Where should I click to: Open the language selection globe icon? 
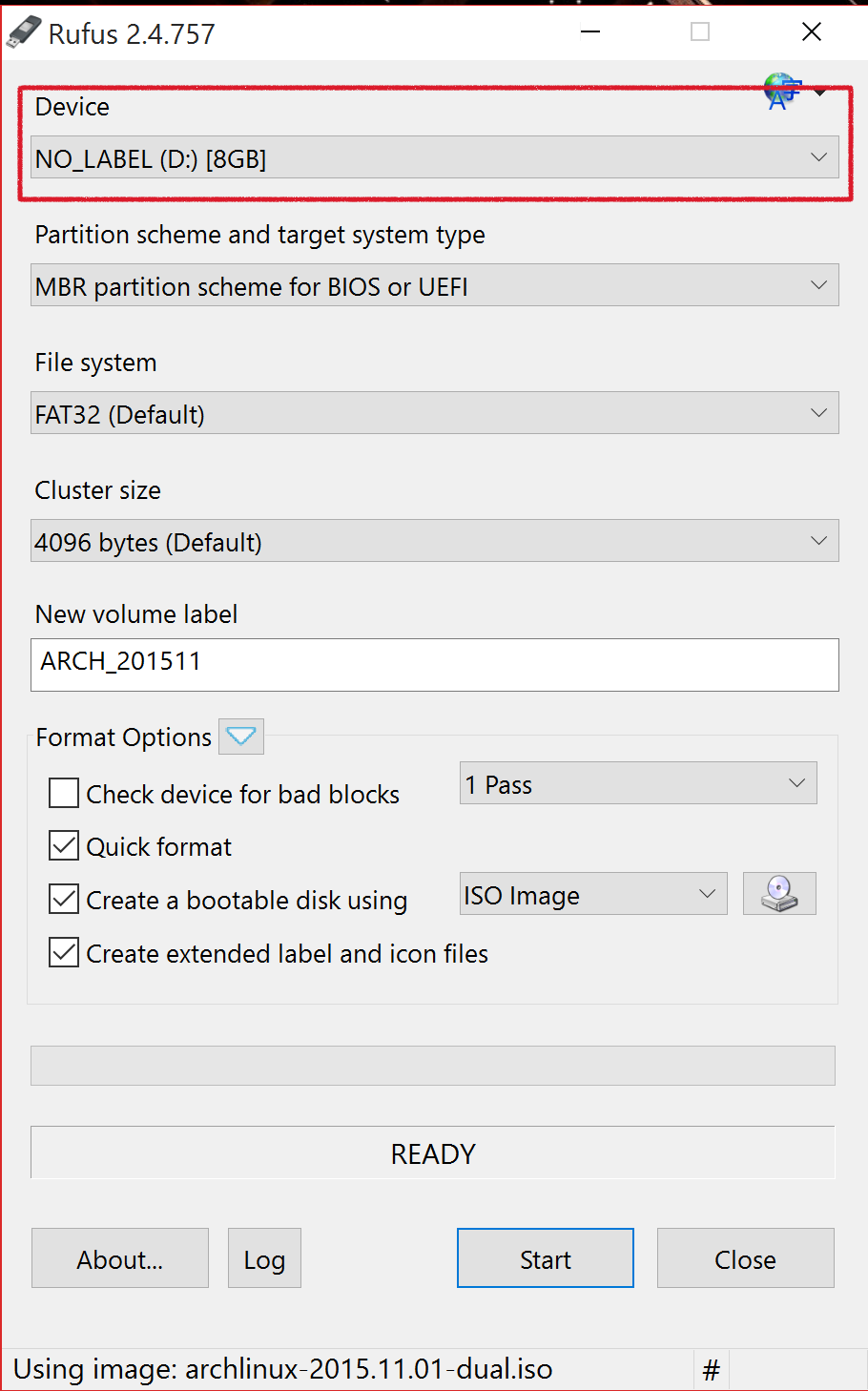click(781, 92)
